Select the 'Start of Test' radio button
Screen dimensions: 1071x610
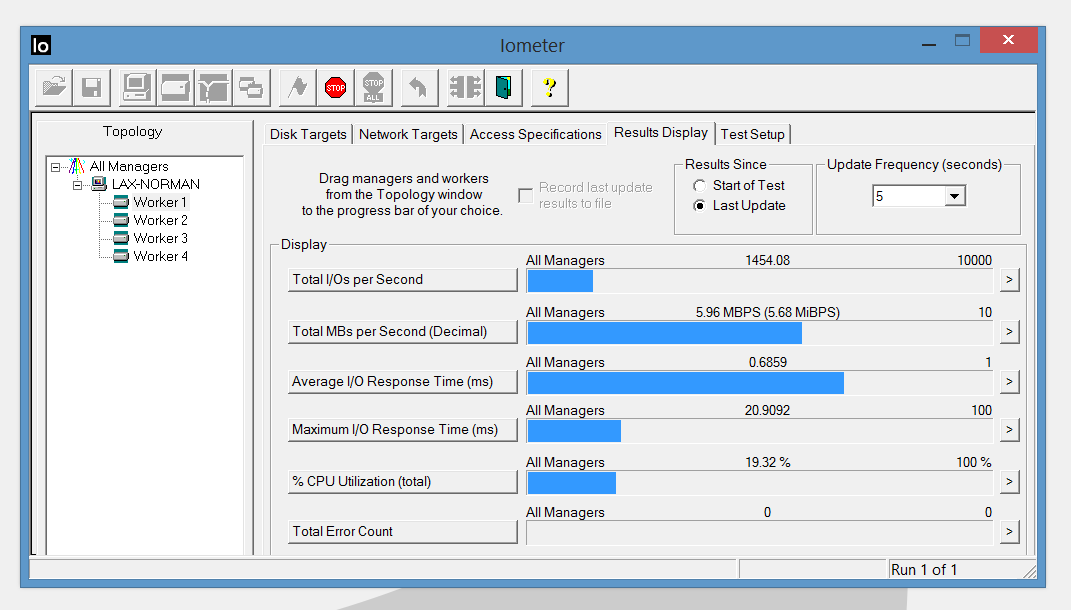(699, 185)
